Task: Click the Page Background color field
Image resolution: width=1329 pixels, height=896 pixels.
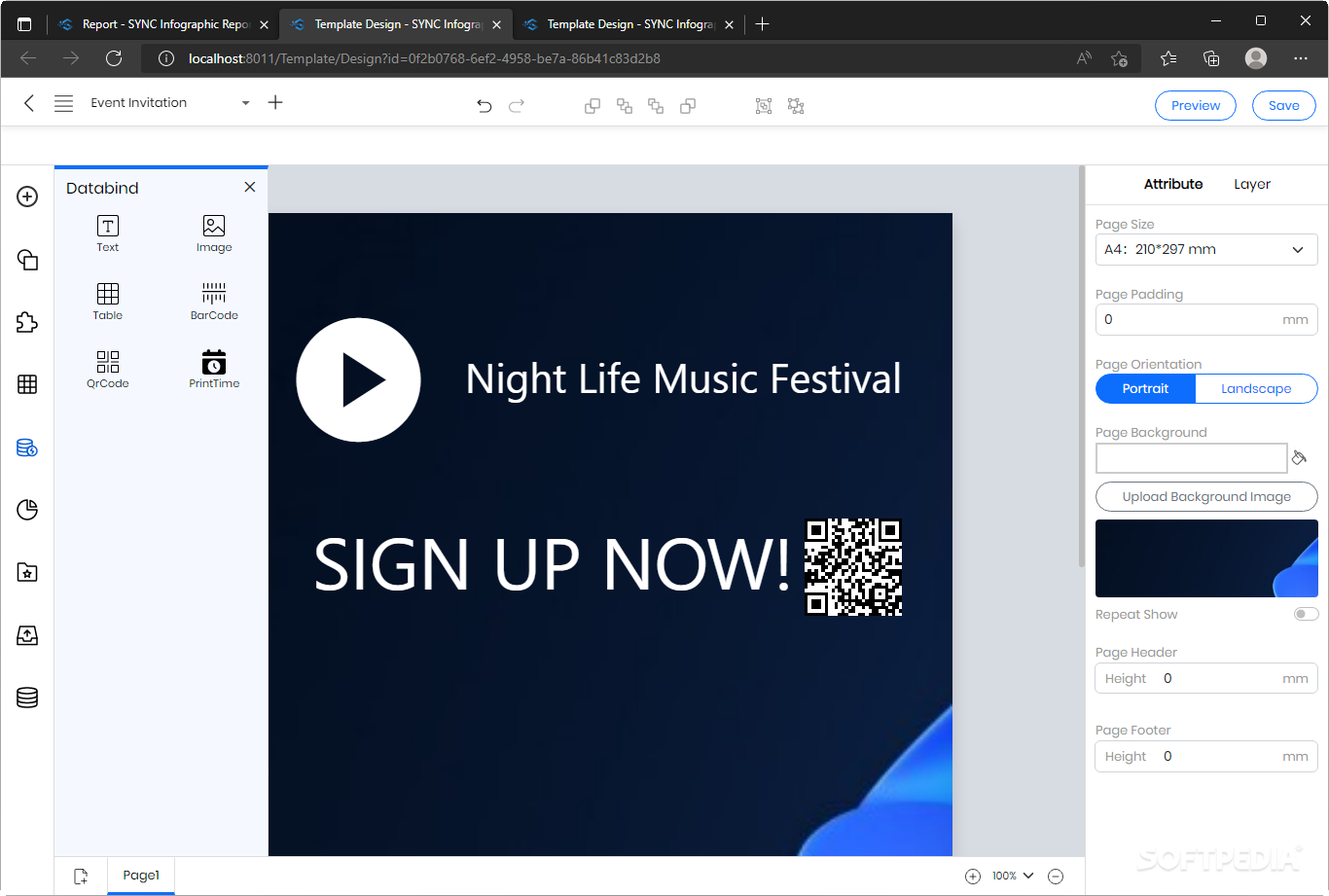Action: pyautogui.click(x=1191, y=458)
